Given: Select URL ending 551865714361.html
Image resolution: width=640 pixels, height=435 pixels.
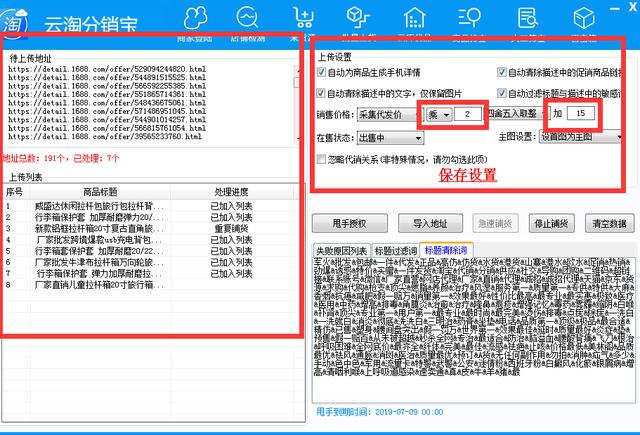Looking at the screenshot, I should point(107,94).
